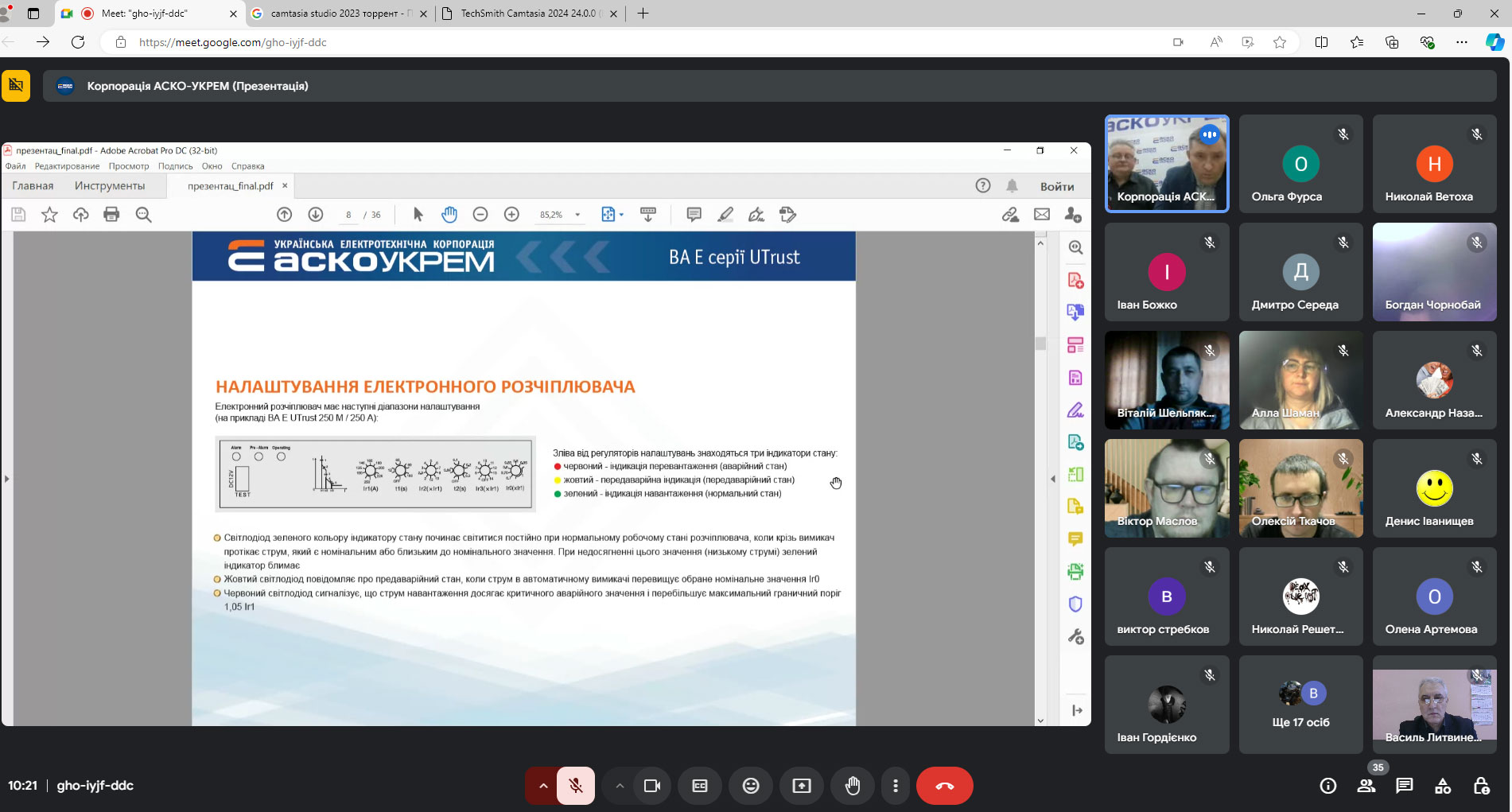The height and width of the screenshot is (812, 1512).
Task: Switch to TechSmith Camtasia 2024 browser tab
Action: 530,14
